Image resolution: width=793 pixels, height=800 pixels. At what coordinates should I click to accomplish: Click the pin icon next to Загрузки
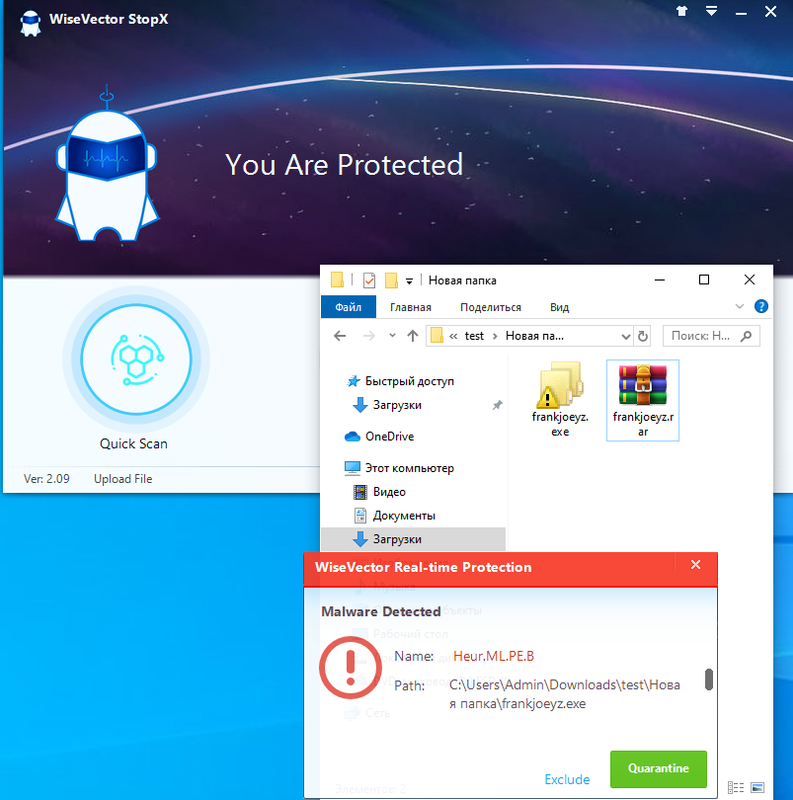point(497,405)
